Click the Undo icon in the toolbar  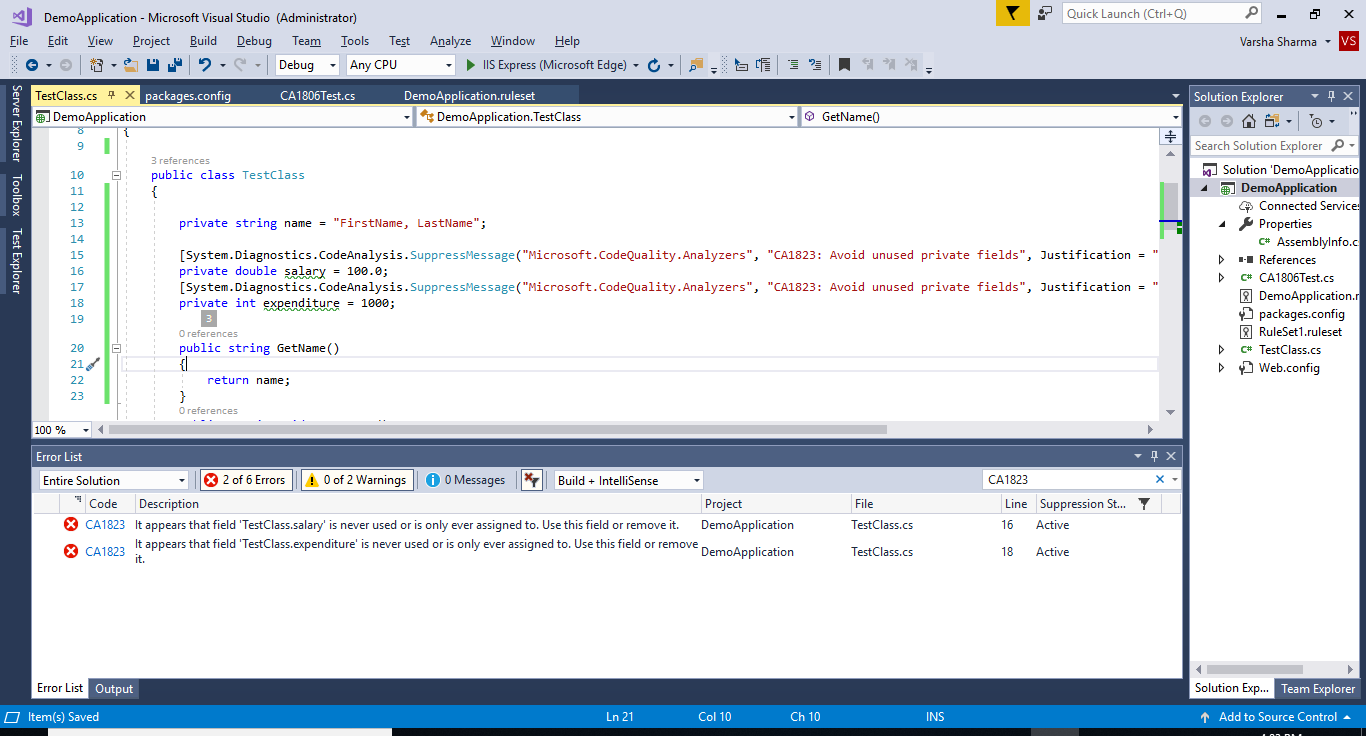click(x=205, y=64)
